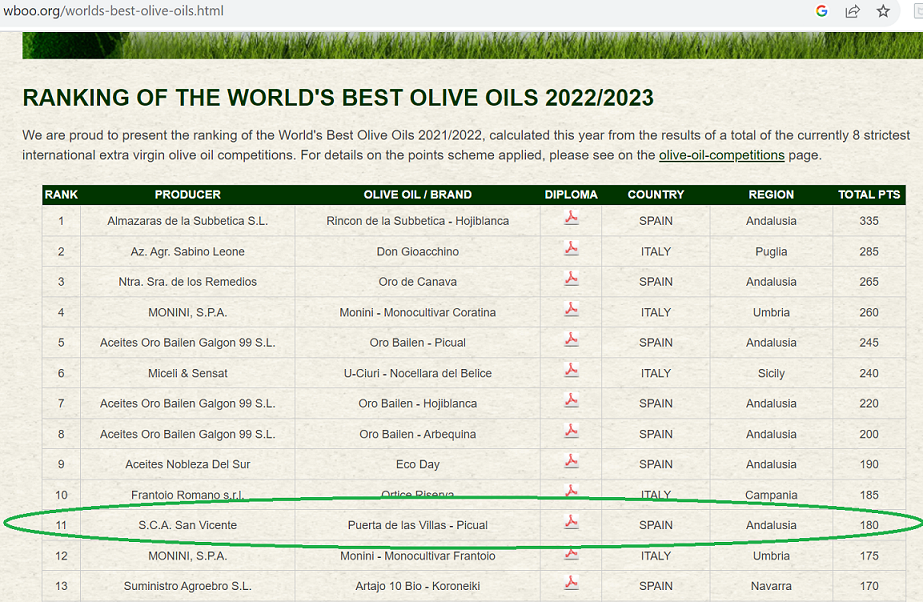The height and width of the screenshot is (602, 923).
Task: Click brand Monini - Monocultivar Frantoio
Action: (417, 556)
